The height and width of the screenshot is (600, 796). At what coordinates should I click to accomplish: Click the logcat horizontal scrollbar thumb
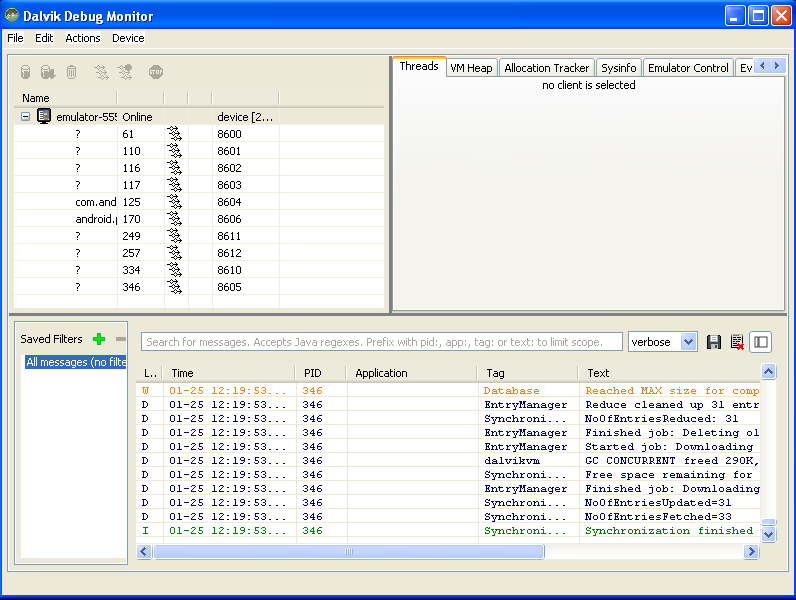pyautogui.click(x=349, y=551)
